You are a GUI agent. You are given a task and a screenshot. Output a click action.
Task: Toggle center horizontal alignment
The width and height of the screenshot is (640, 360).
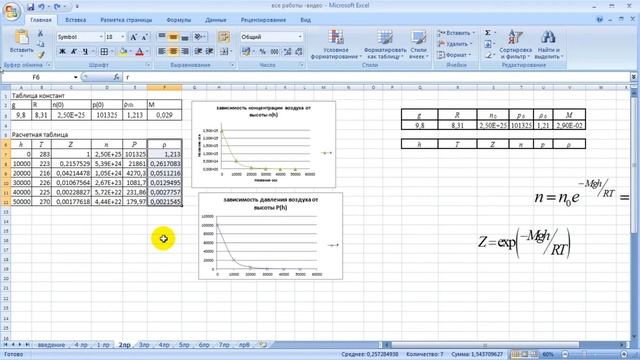[x=173, y=51]
